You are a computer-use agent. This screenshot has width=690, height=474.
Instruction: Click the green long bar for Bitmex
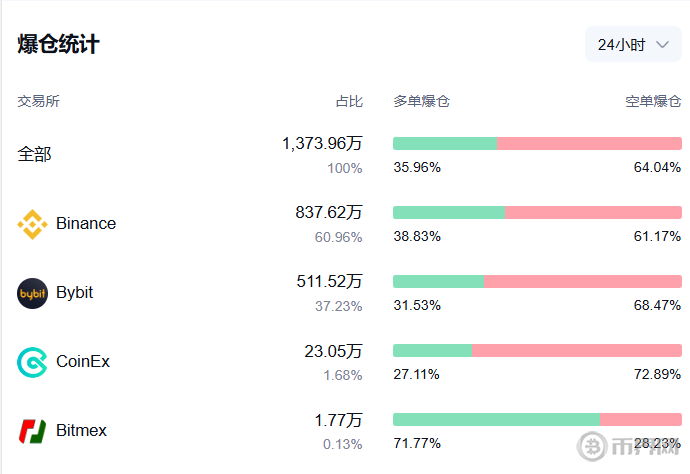496,419
